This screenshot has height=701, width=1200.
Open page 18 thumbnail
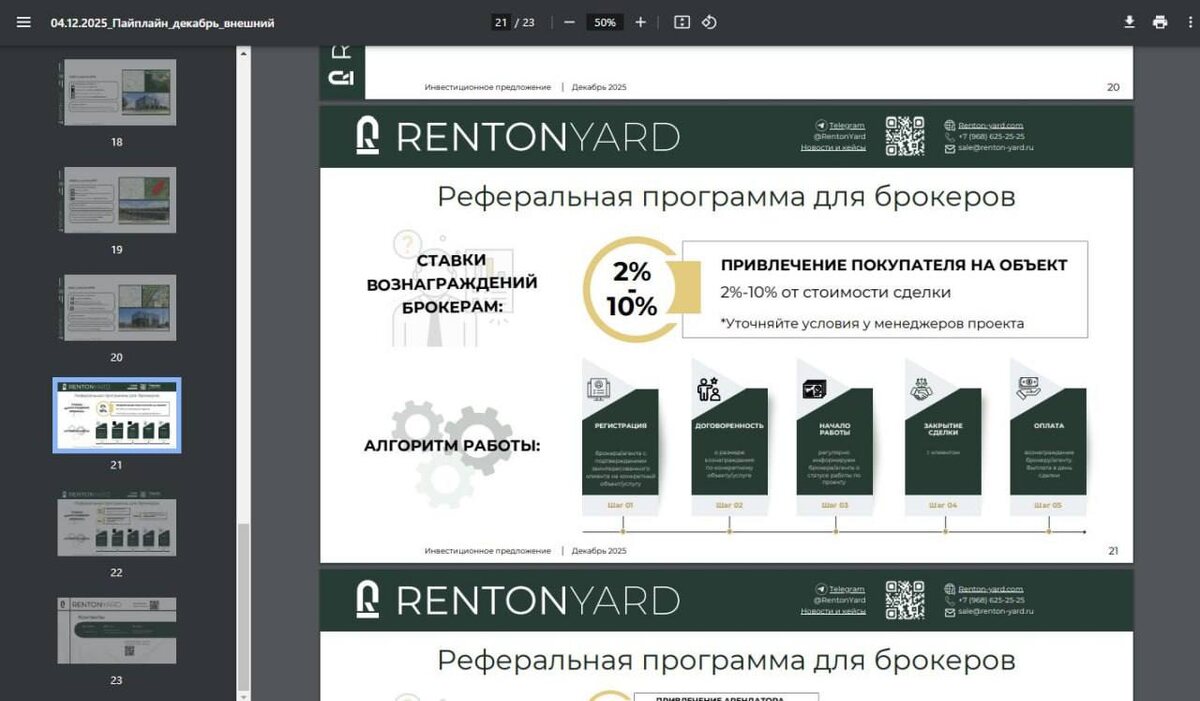[x=117, y=92]
